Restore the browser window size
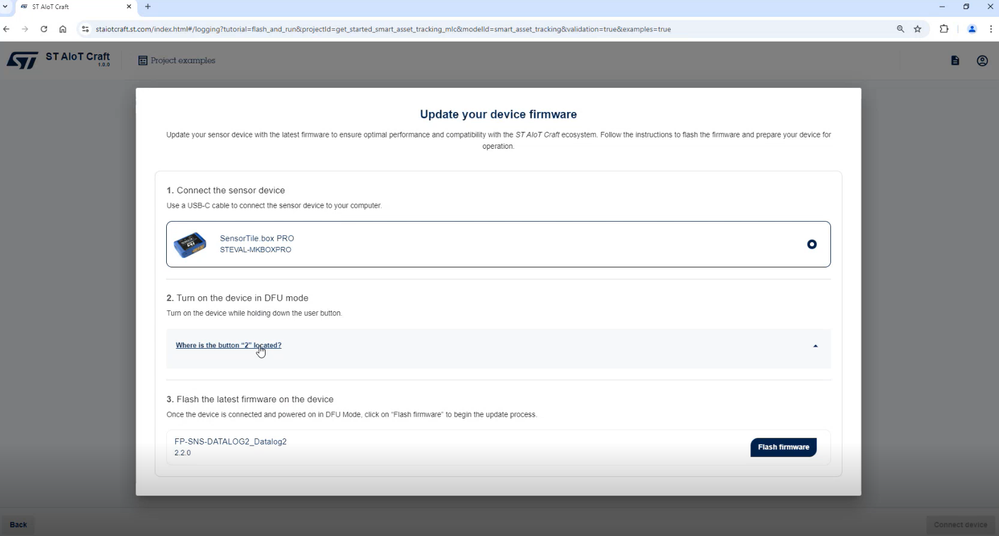This screenshot has width=999, height=536. [966, 6]
